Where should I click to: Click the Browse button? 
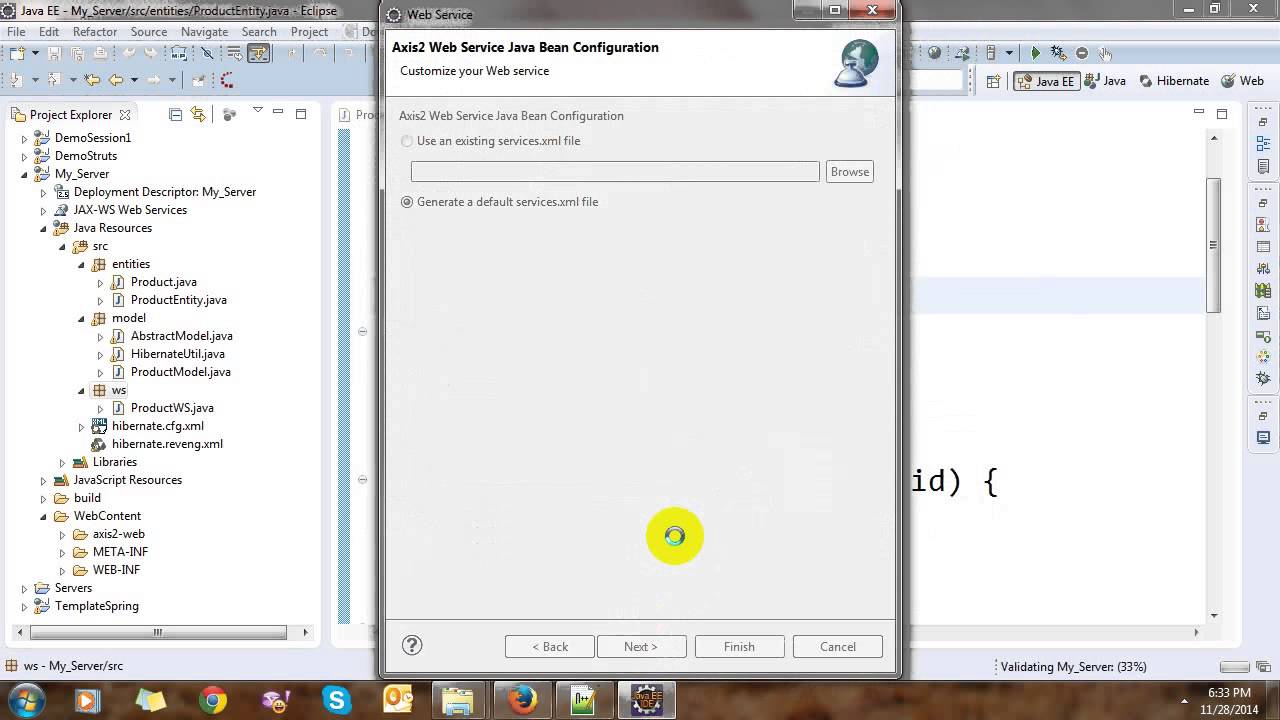[850, 172]
